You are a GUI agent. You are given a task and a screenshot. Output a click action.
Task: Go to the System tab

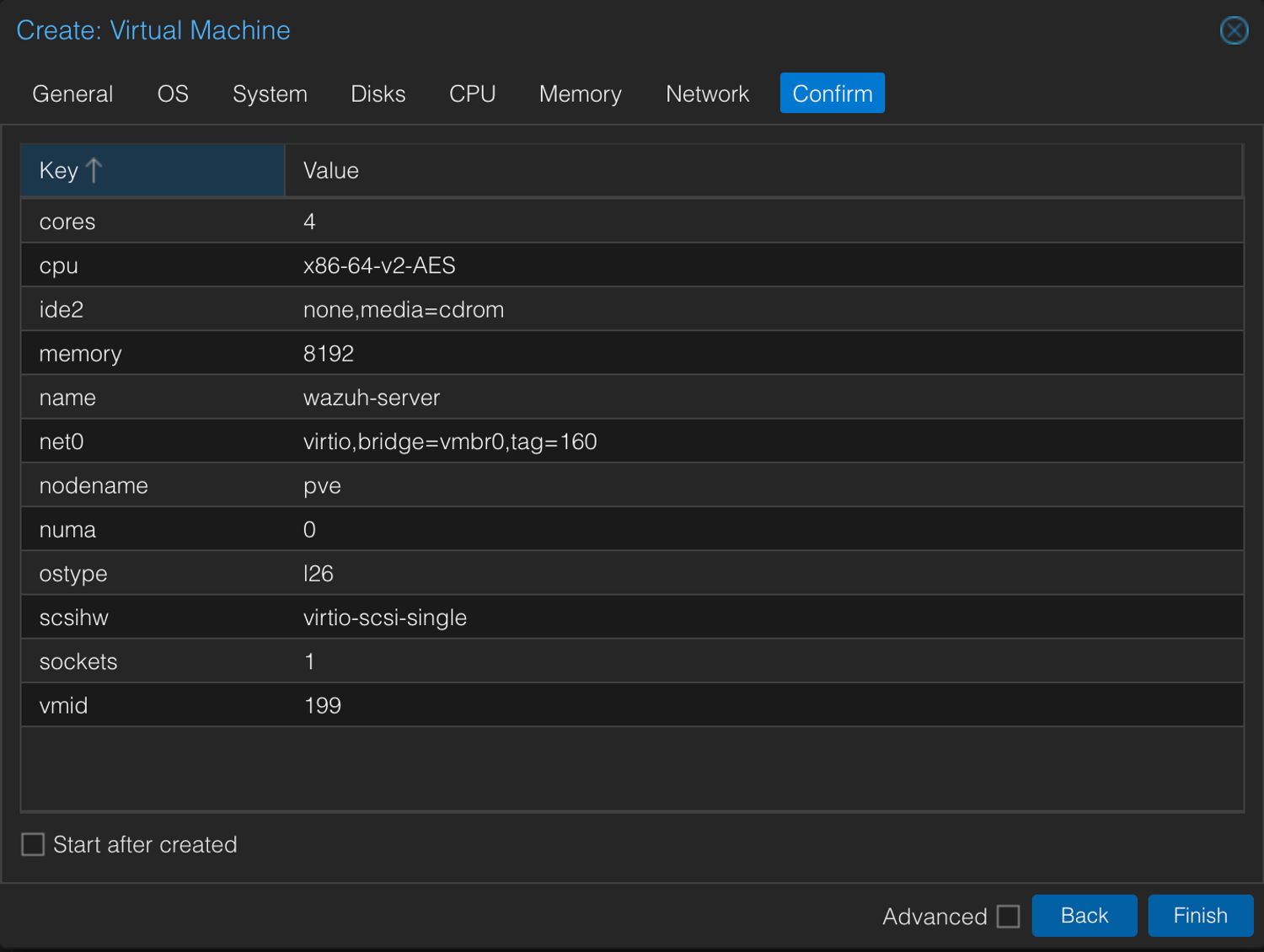point(270,94)
